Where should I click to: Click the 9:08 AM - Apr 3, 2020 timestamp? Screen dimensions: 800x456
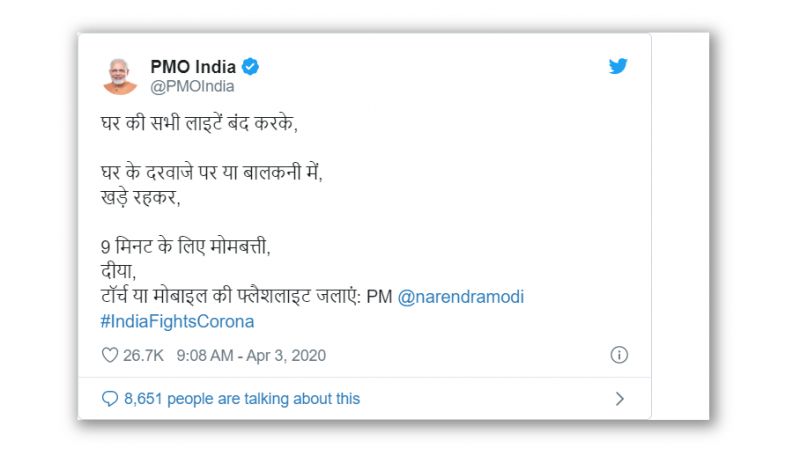click(x=251, y=355)
